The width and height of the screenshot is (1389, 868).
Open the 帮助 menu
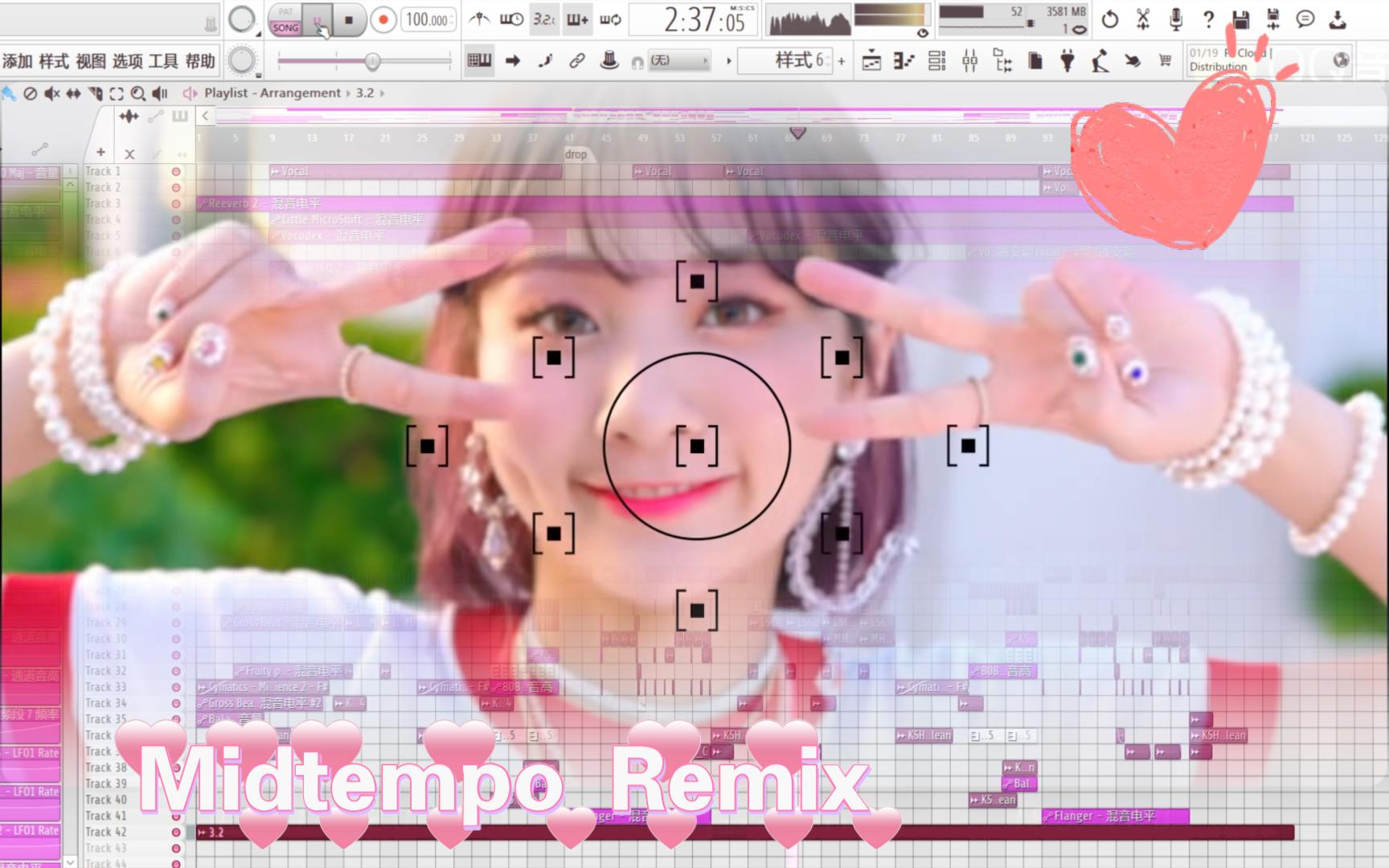click(200, 61)
